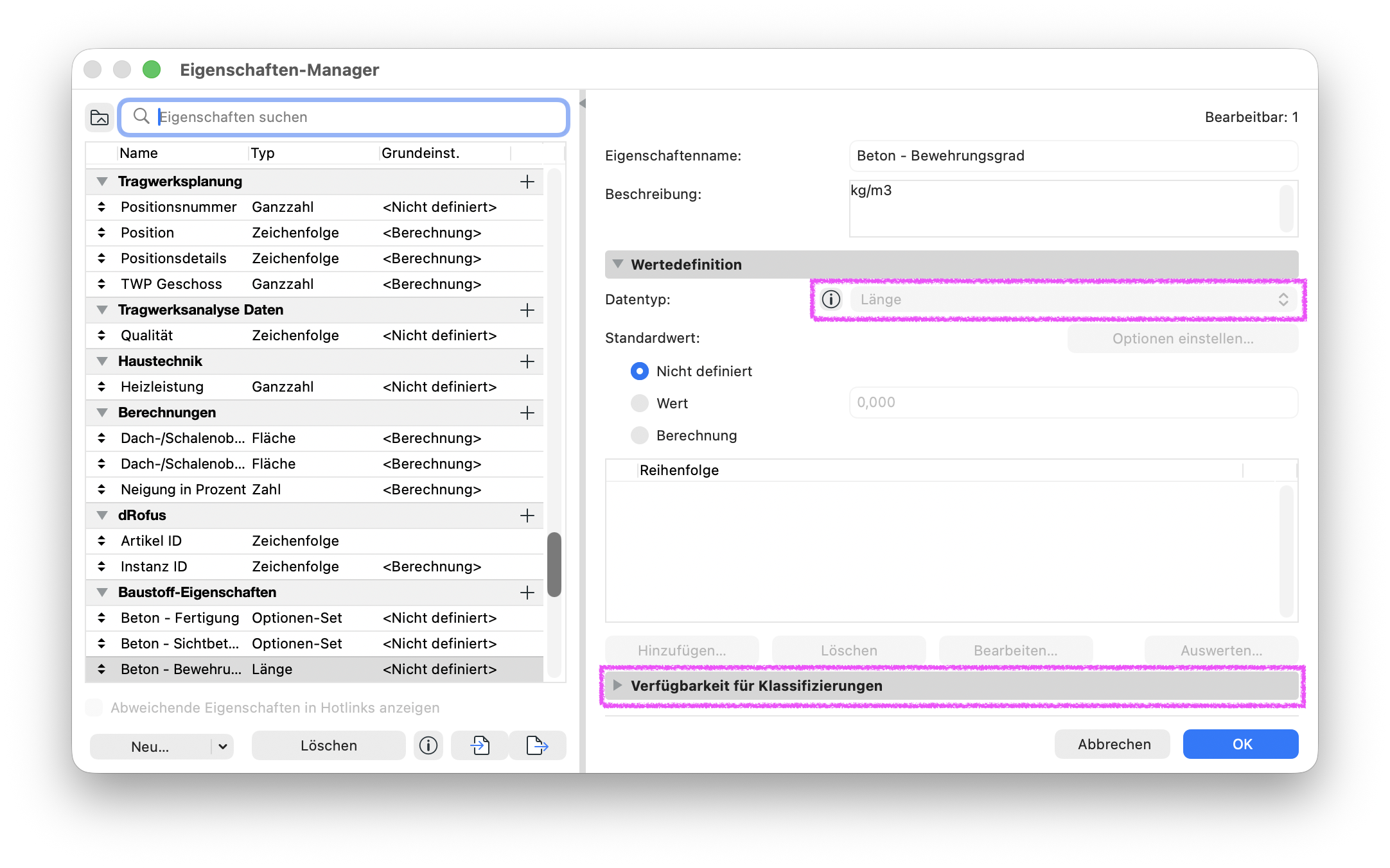This screenshot has height=868, width=1390.
Task: Click the magnifier icon in the search field
Action: coord(141,116)
